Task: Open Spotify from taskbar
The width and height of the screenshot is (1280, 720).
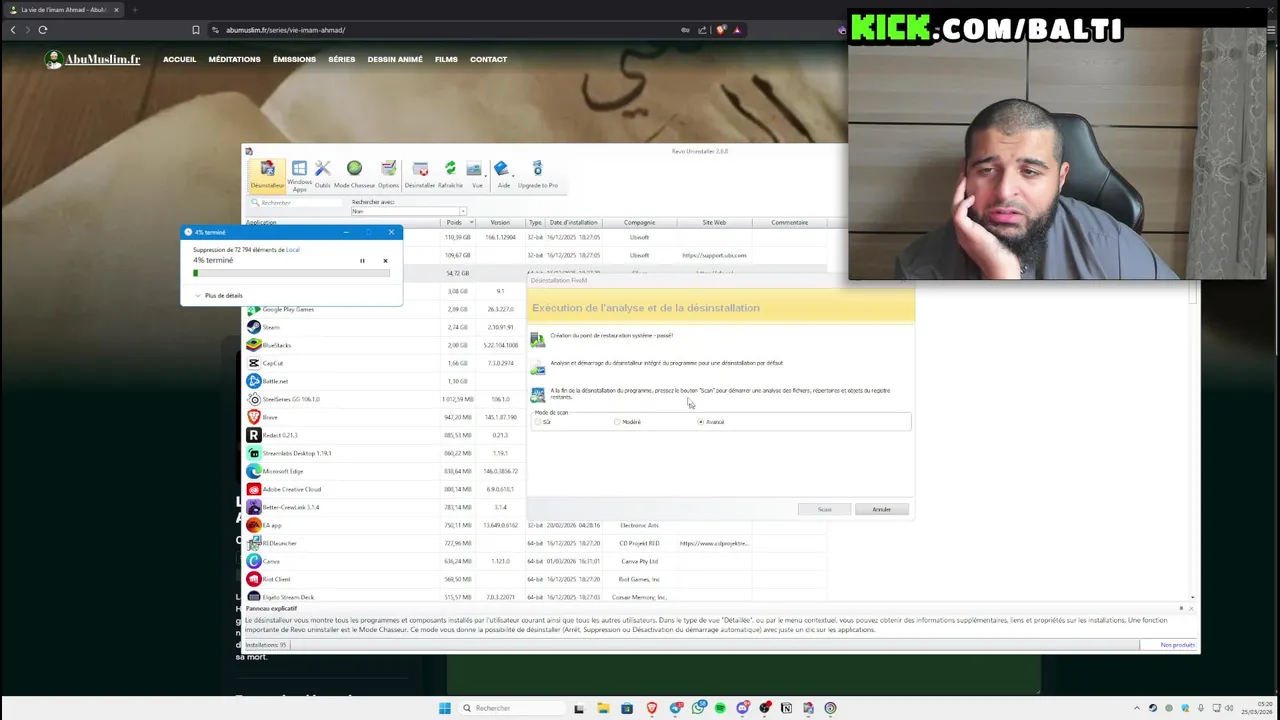Action: point(720,708)
